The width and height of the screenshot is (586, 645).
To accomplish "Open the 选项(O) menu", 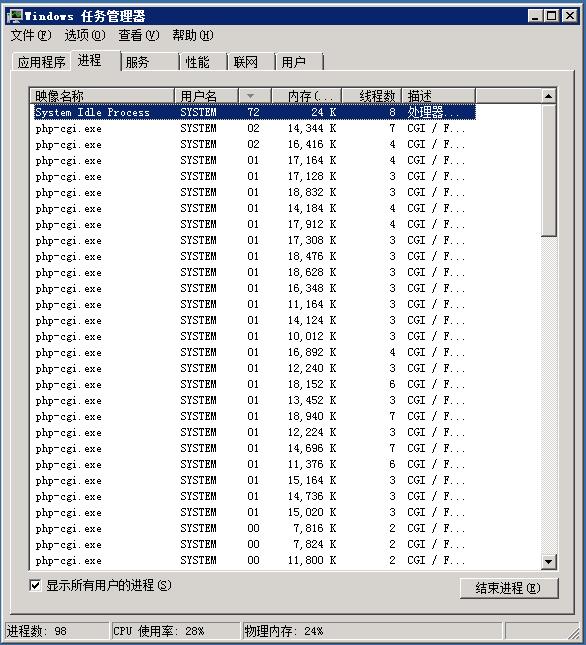I will pyautogui.click(x=85, y=35).
